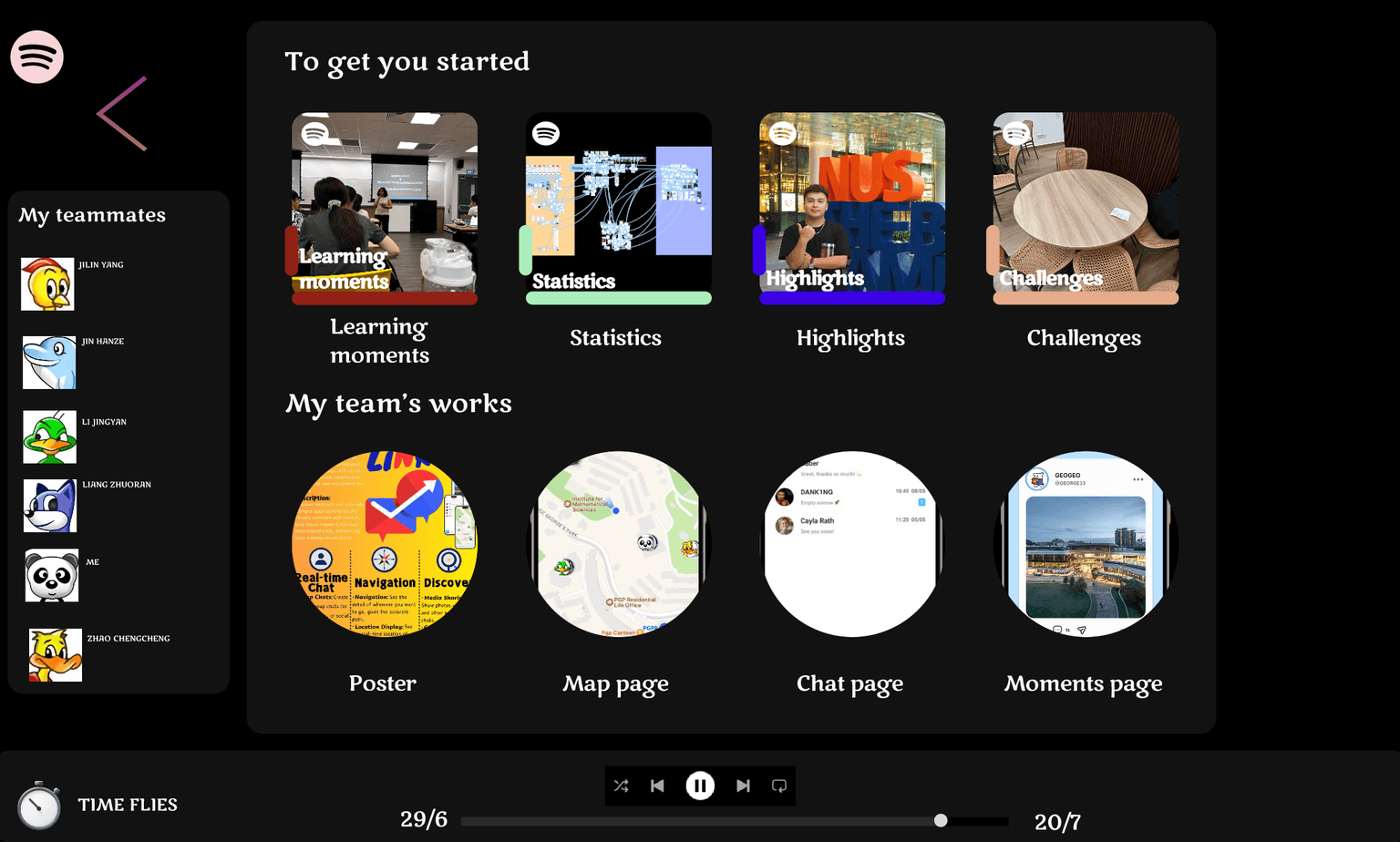Click the Highlights caption below the cover
Screen dimensions: 1400x842
(850, 338)
